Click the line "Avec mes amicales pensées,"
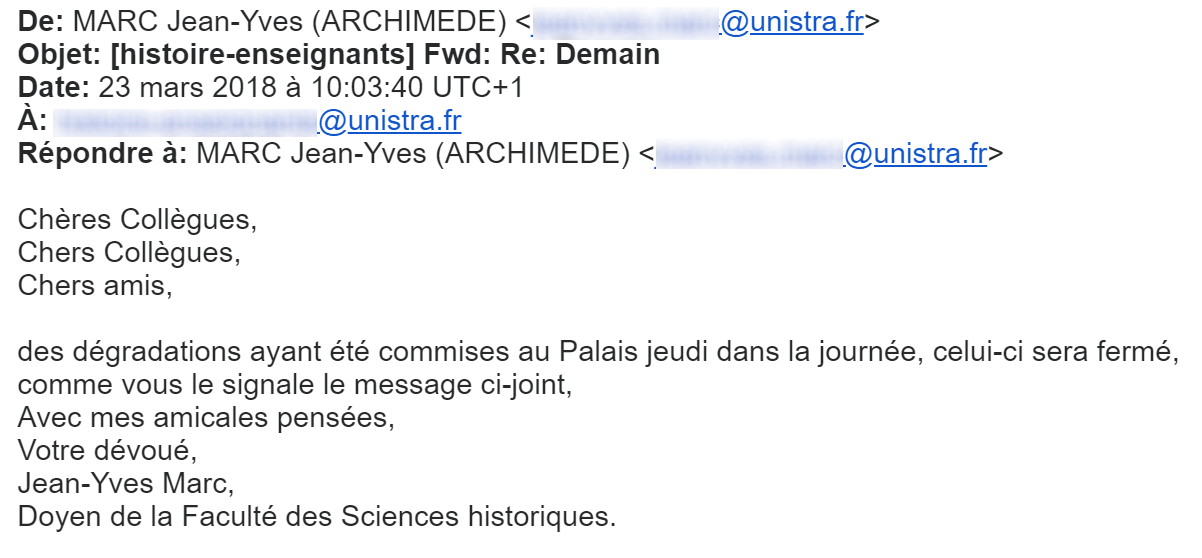 click(206, 418)
